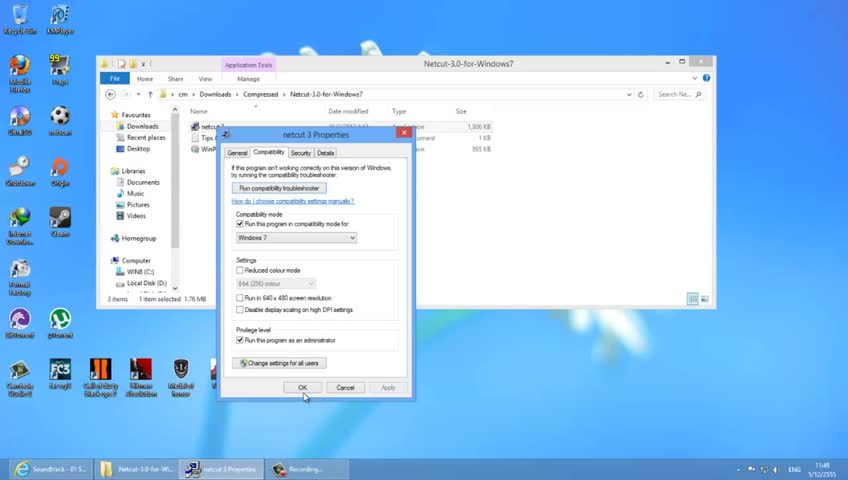Image resolution: width=848 pixels, height=480 pixels.
Task: Switch to the Security tab
Action: tap(301, 153)
